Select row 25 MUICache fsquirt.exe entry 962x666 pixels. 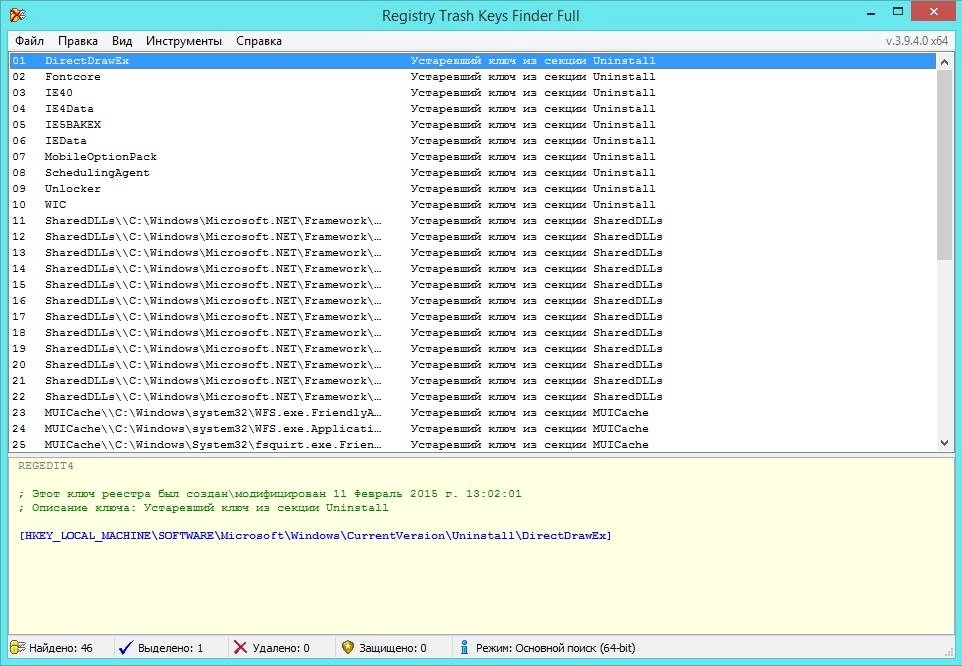(472, 445)
